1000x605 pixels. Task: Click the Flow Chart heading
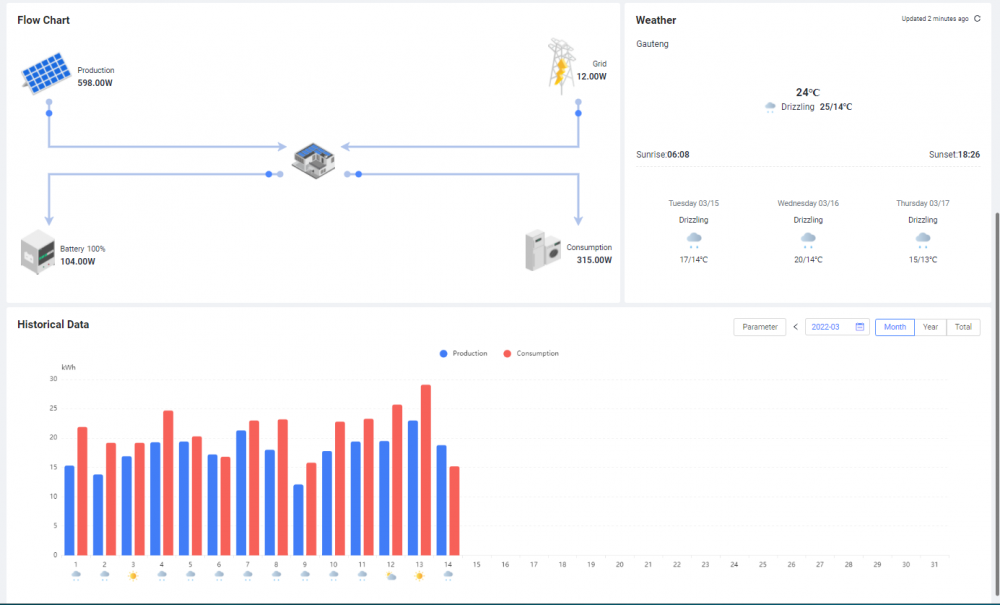tap(43, 20)
